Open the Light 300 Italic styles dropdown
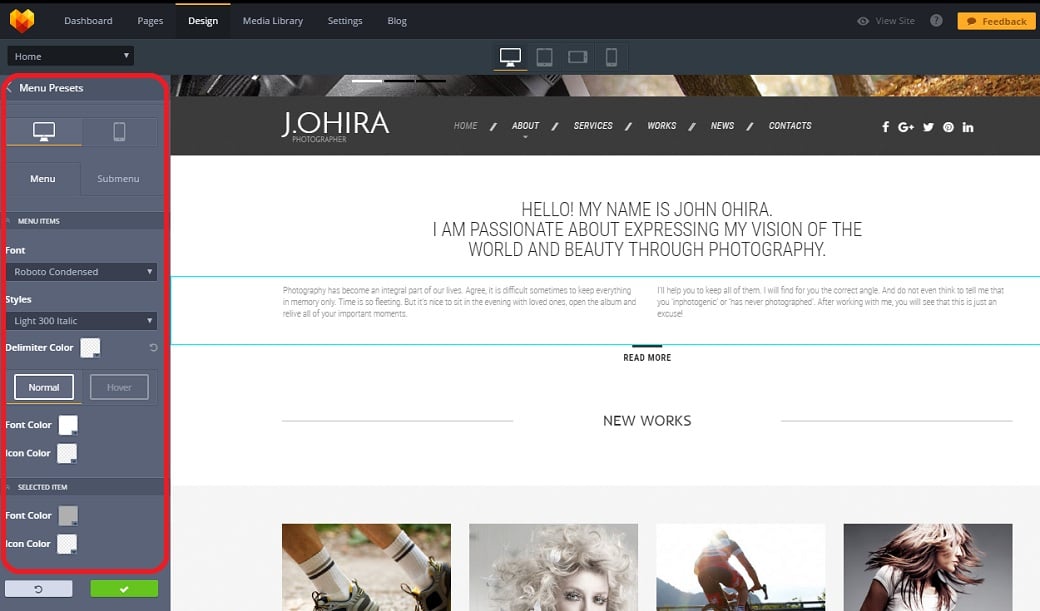Screen dimensions: 1040x611 point(80,321)
